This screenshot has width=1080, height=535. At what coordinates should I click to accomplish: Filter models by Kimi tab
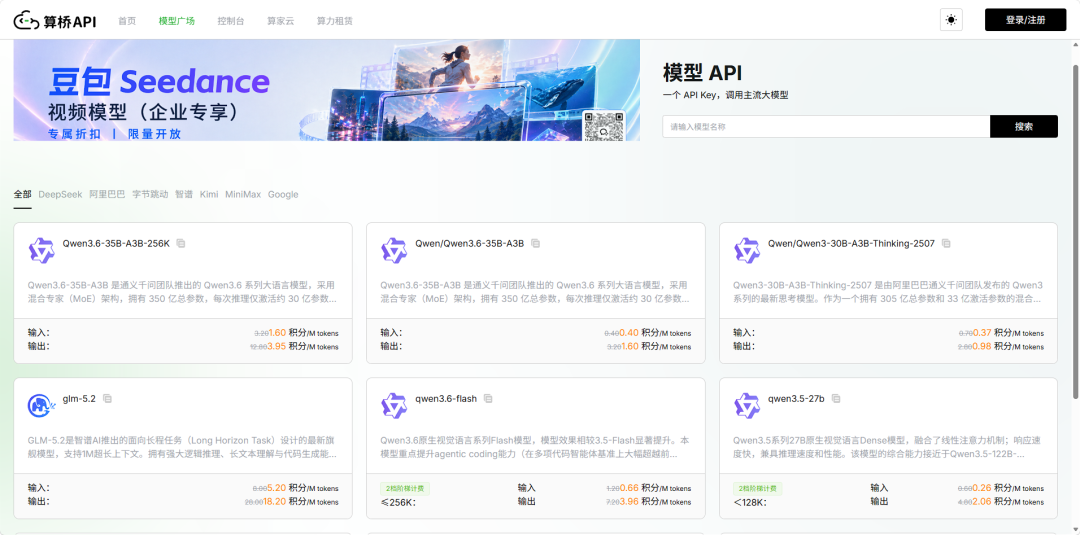point(209,195)
